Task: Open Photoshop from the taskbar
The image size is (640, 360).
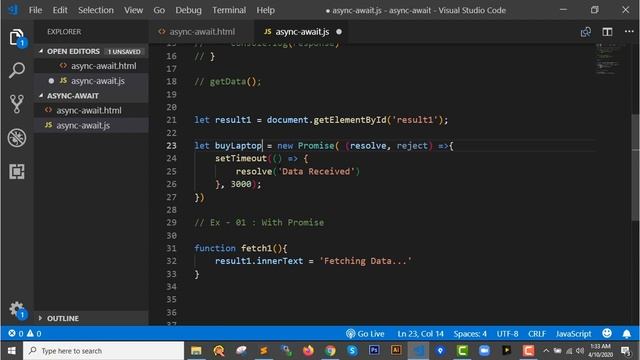Action: (374, 350)
